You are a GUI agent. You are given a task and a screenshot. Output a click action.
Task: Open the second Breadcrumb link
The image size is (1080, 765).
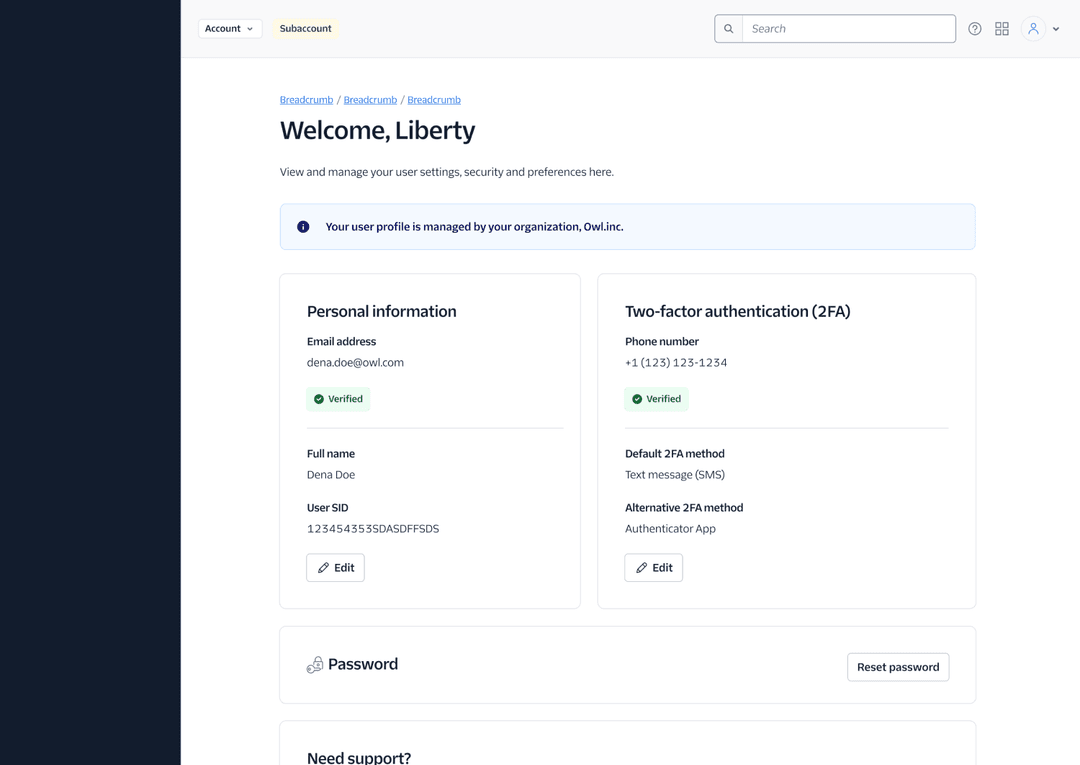click(370, 100)
